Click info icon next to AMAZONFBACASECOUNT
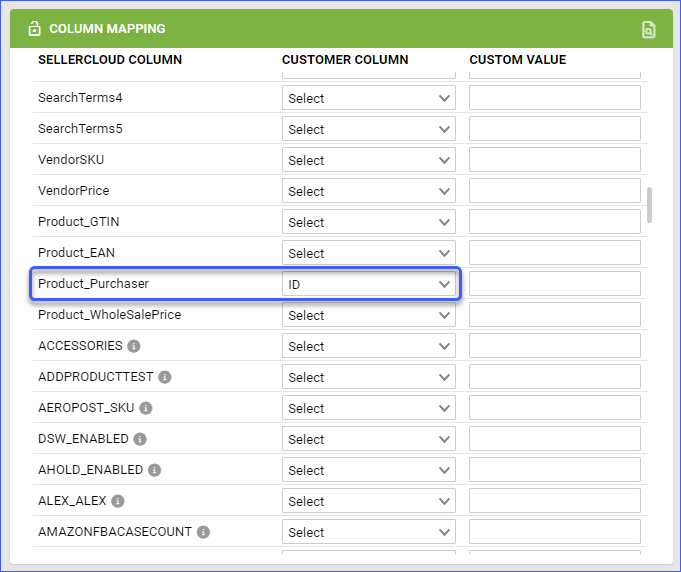This screenshot has width=681, height=572. tap(203, 532)
